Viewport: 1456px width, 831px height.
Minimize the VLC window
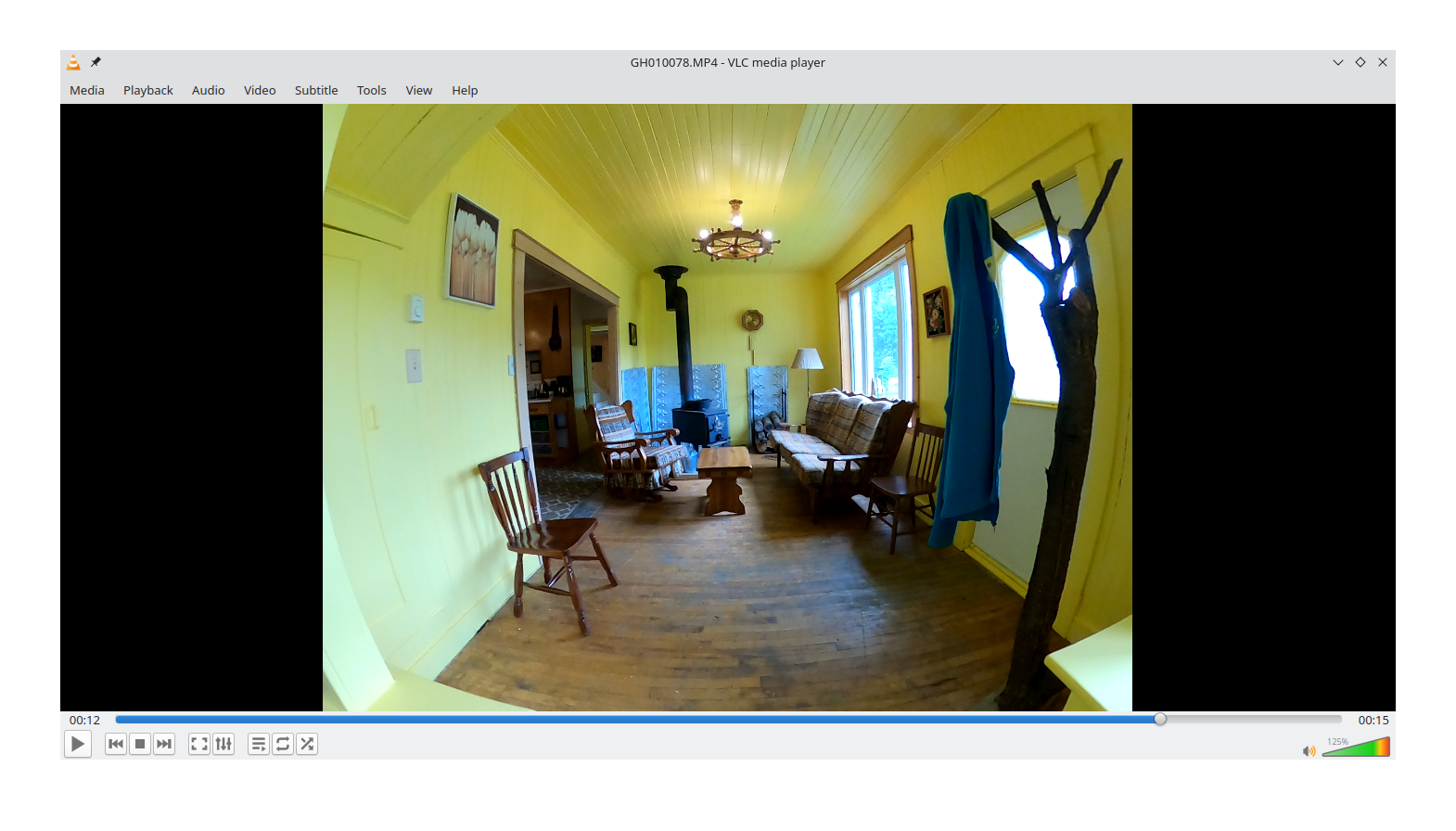(1338, 62)
